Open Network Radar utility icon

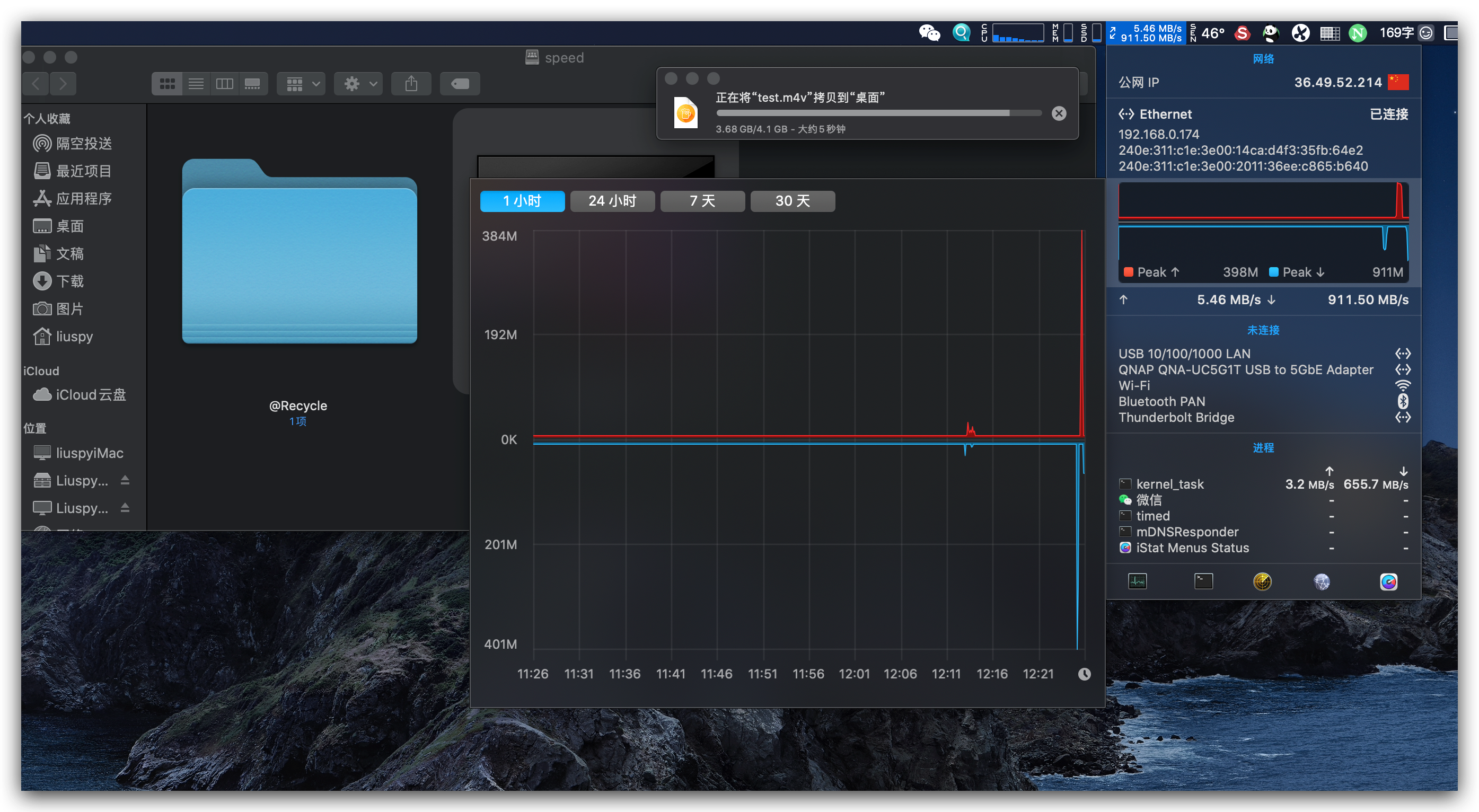1262,582
